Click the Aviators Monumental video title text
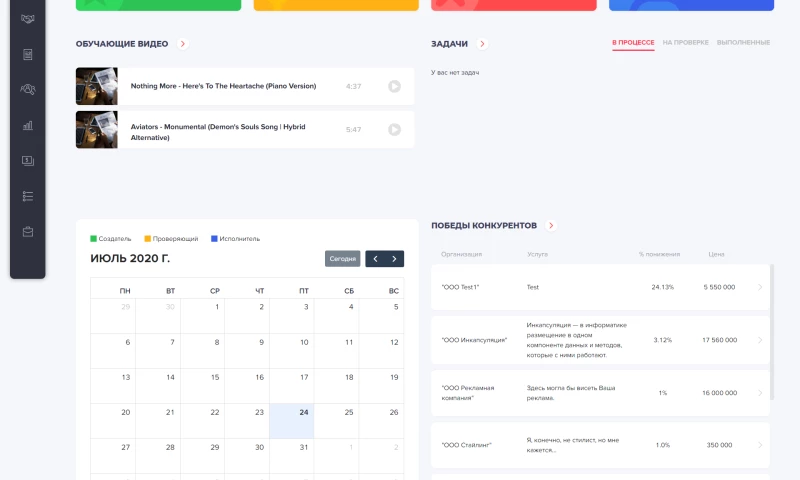 click(218, 132)
